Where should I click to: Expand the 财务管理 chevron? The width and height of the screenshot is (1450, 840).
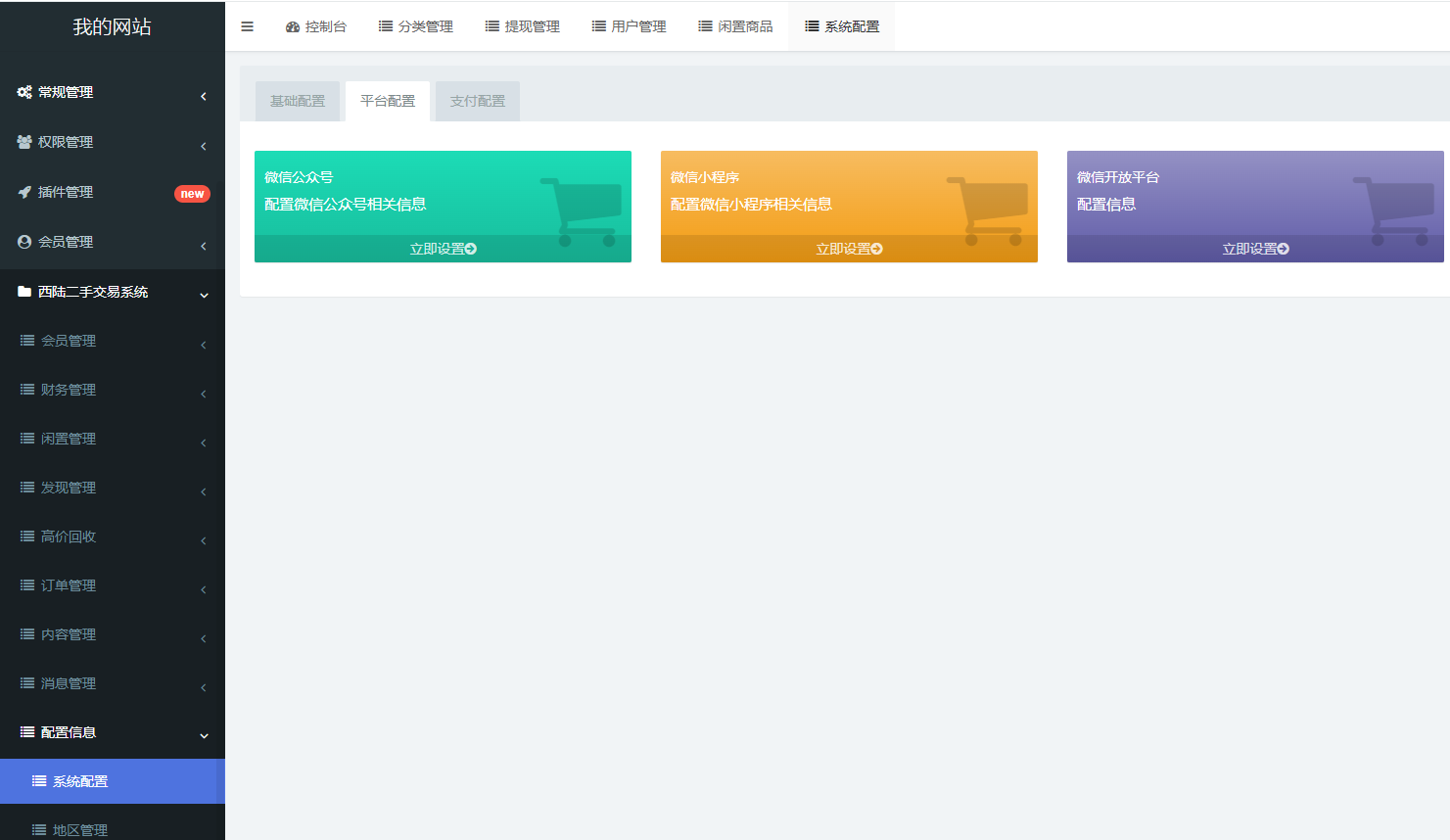(204, 394)
